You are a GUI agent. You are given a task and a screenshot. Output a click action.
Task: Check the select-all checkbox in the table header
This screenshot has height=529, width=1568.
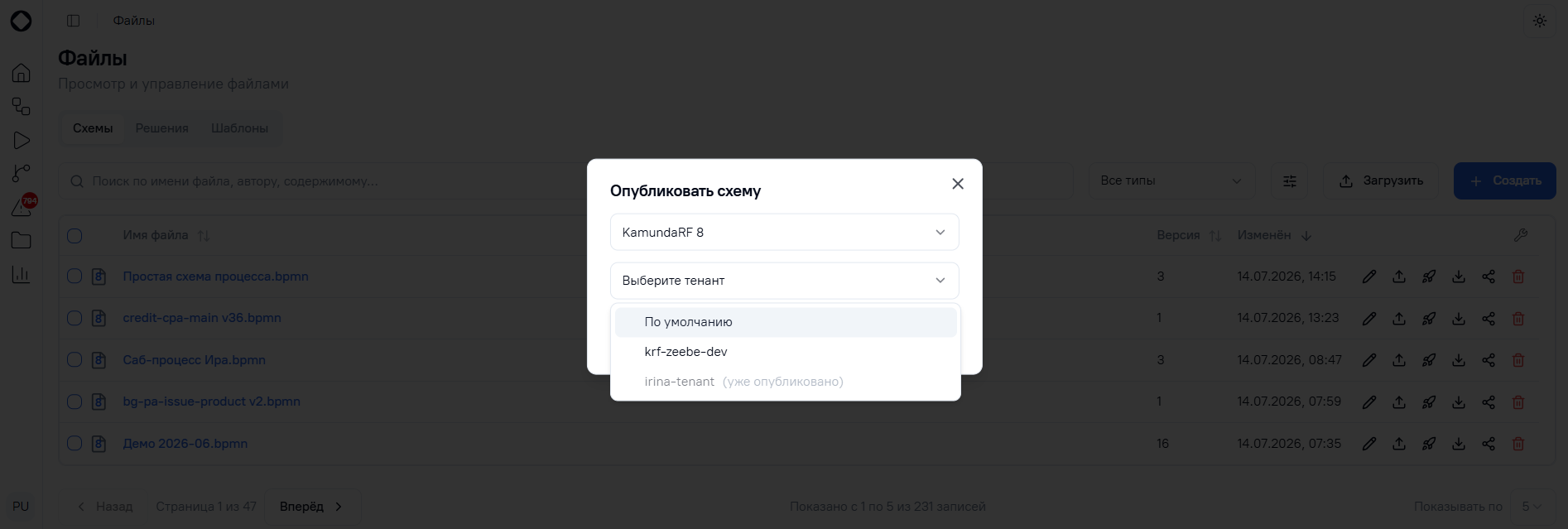tap(75, 236)
